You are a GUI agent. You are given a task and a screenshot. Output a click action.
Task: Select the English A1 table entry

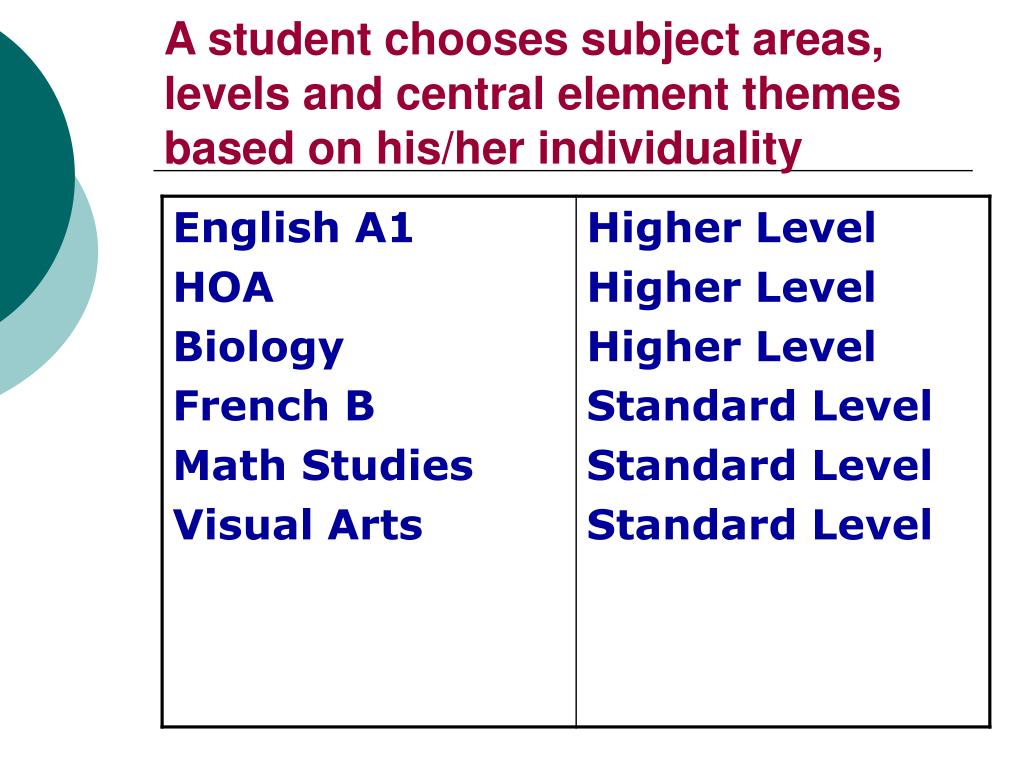[293, 228]
